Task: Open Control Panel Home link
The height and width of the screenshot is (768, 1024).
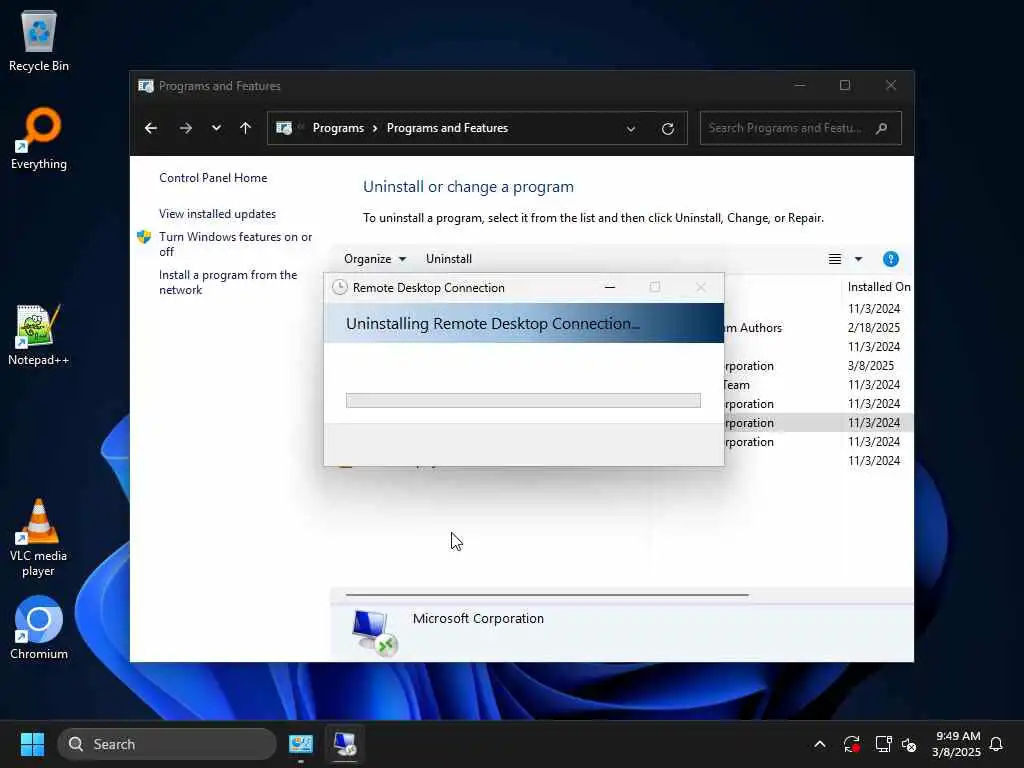Action: coord(213,178)
